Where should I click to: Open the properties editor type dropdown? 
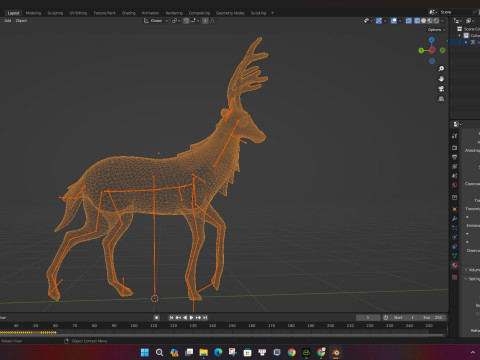pyautogui.click(x=457, y=124)
